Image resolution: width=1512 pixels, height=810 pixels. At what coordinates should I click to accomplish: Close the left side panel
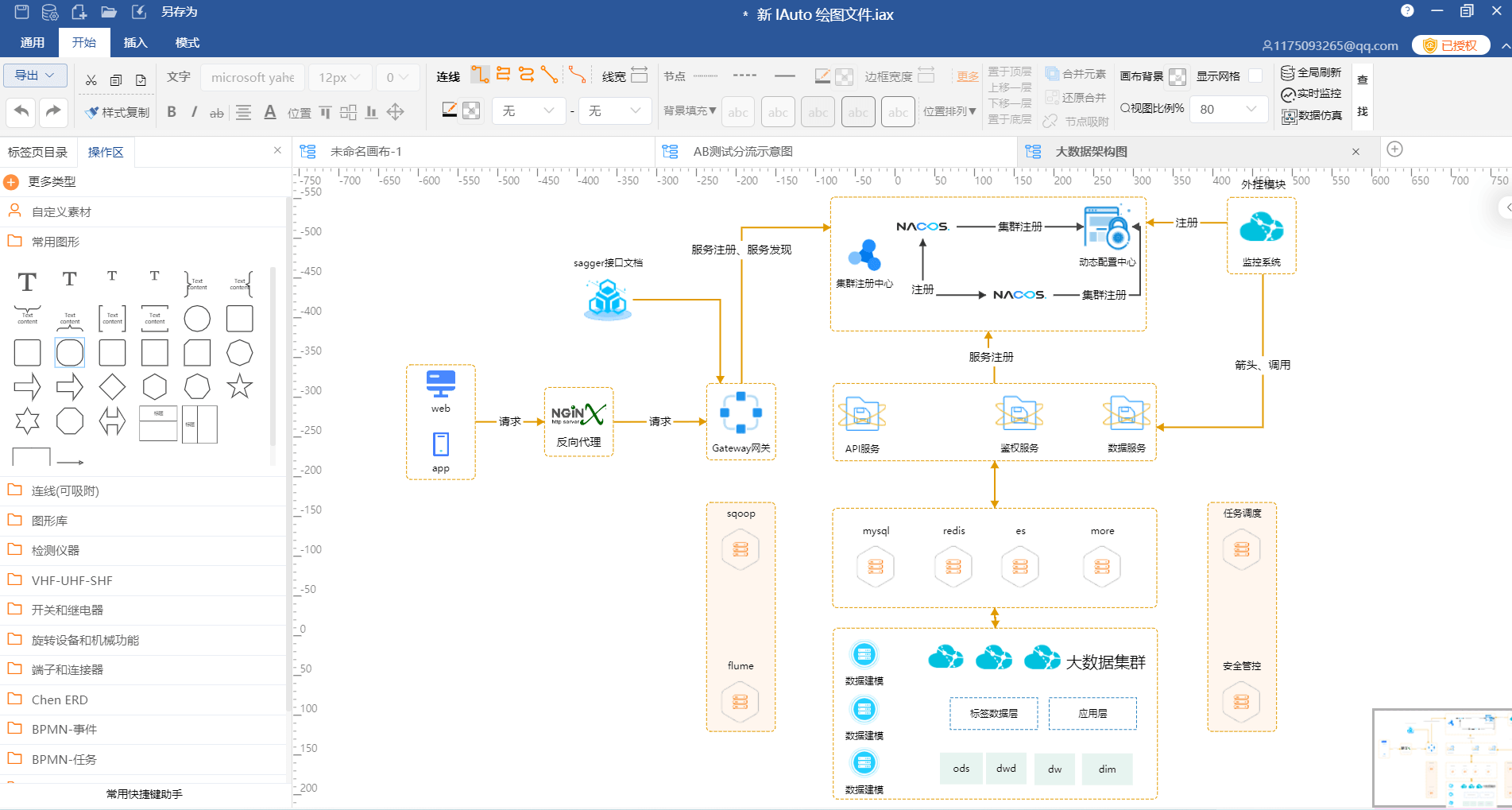[x=277, y=150]
